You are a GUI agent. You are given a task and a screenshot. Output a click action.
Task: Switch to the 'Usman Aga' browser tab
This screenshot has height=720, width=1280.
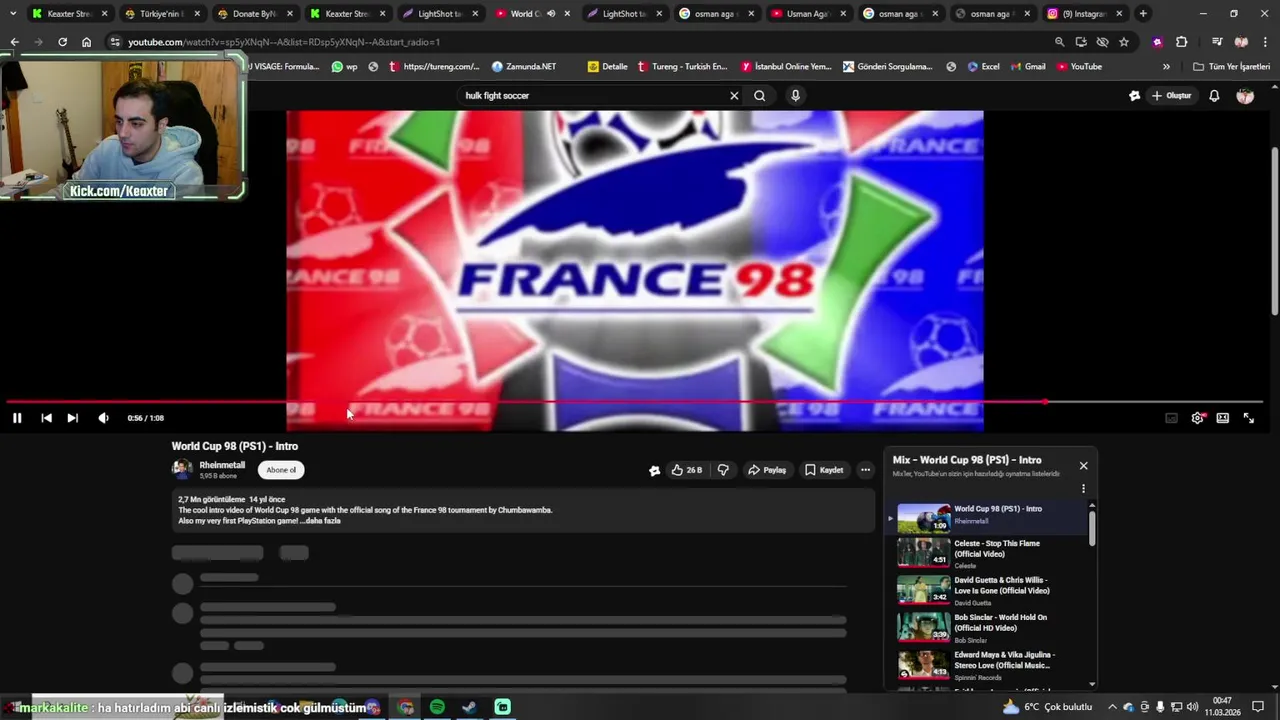pyautogui.click(x=807, y=14)
